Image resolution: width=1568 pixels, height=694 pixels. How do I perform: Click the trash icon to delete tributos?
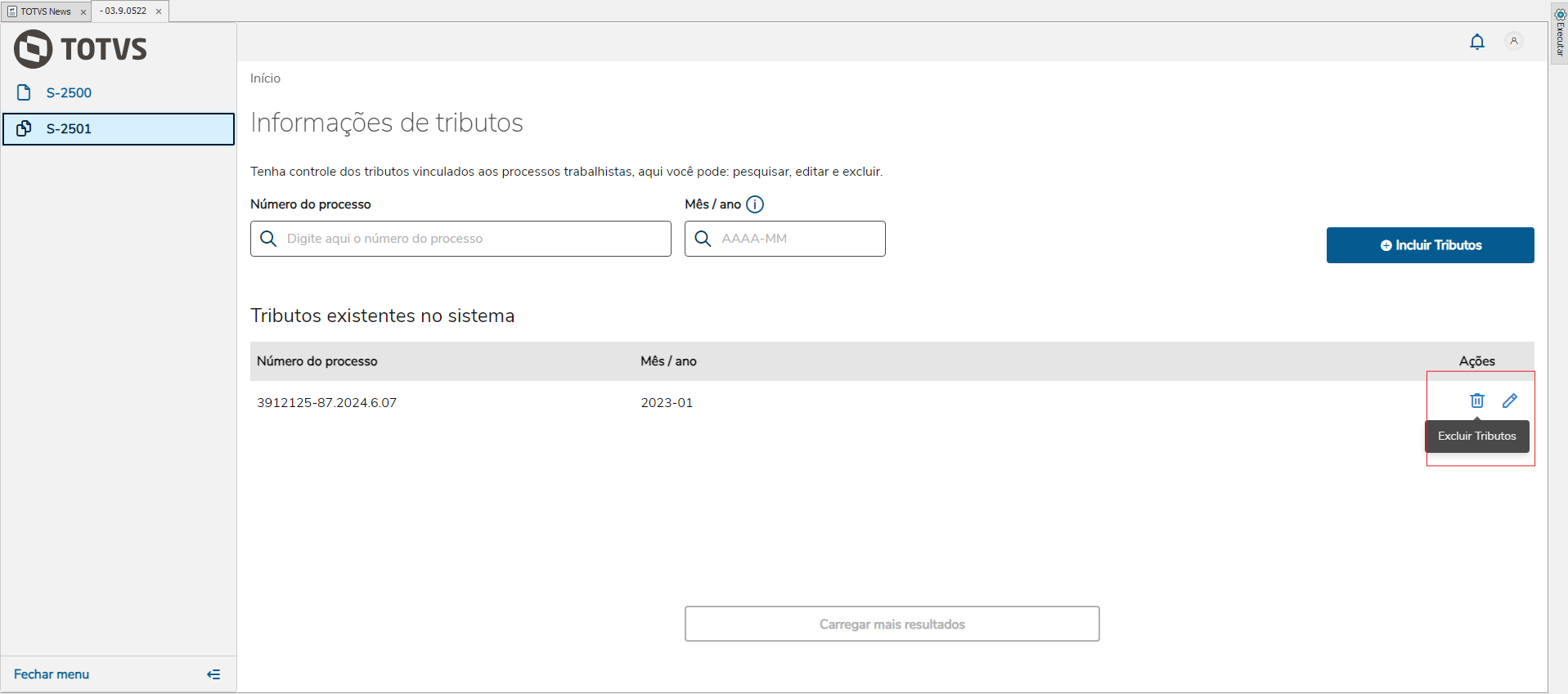coord(1476,401)
